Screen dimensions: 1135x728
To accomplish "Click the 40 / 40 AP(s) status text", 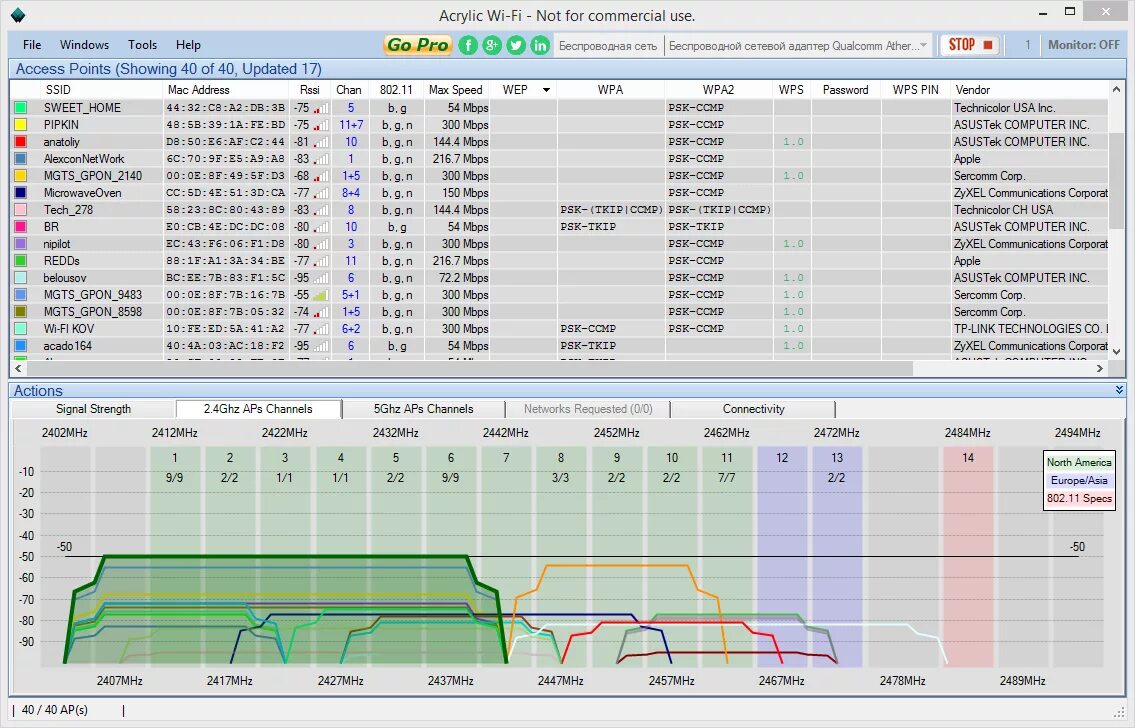I will [55, 710].
